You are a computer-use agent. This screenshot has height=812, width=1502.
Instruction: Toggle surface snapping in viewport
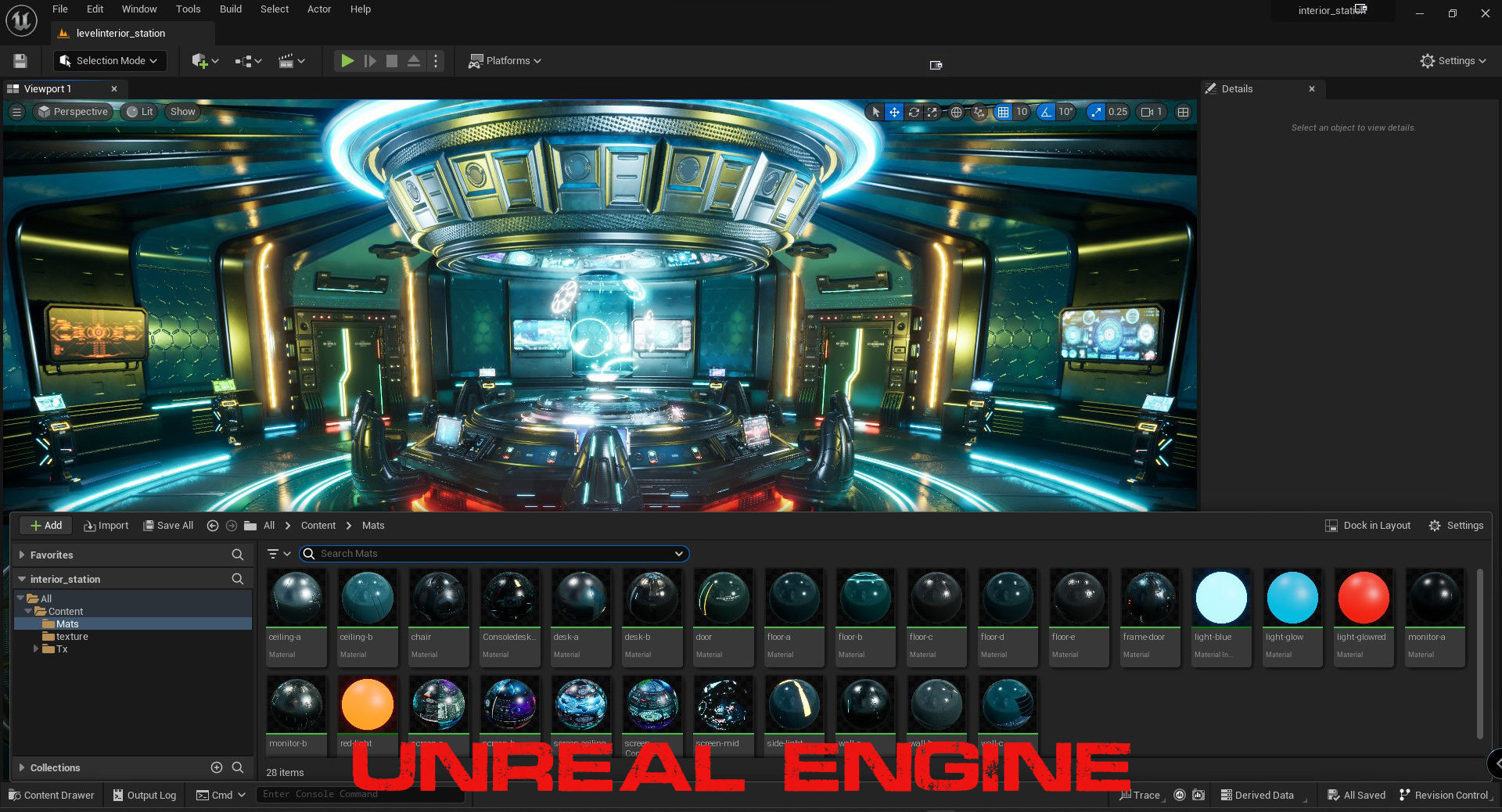[x=979, y=112]
